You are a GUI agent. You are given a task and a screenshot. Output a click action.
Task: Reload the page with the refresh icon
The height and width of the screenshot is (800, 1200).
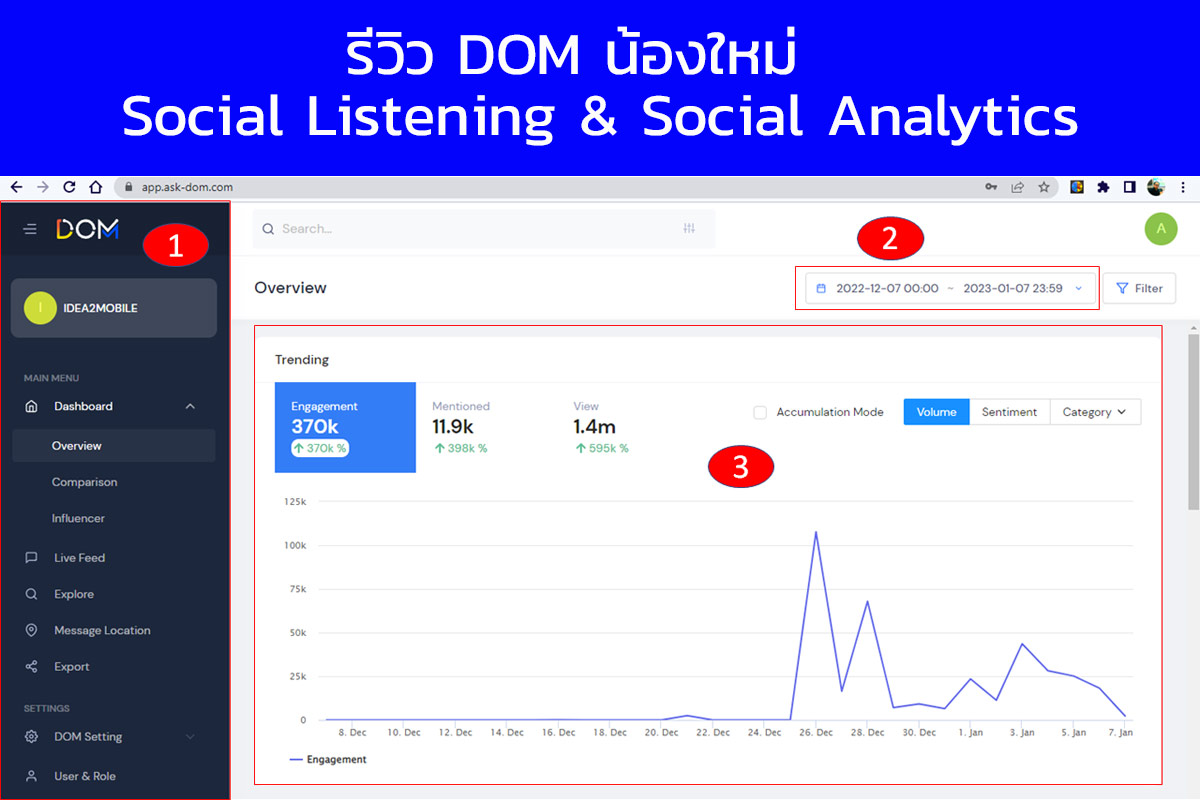pyautogui.click(x=70, y=187)
